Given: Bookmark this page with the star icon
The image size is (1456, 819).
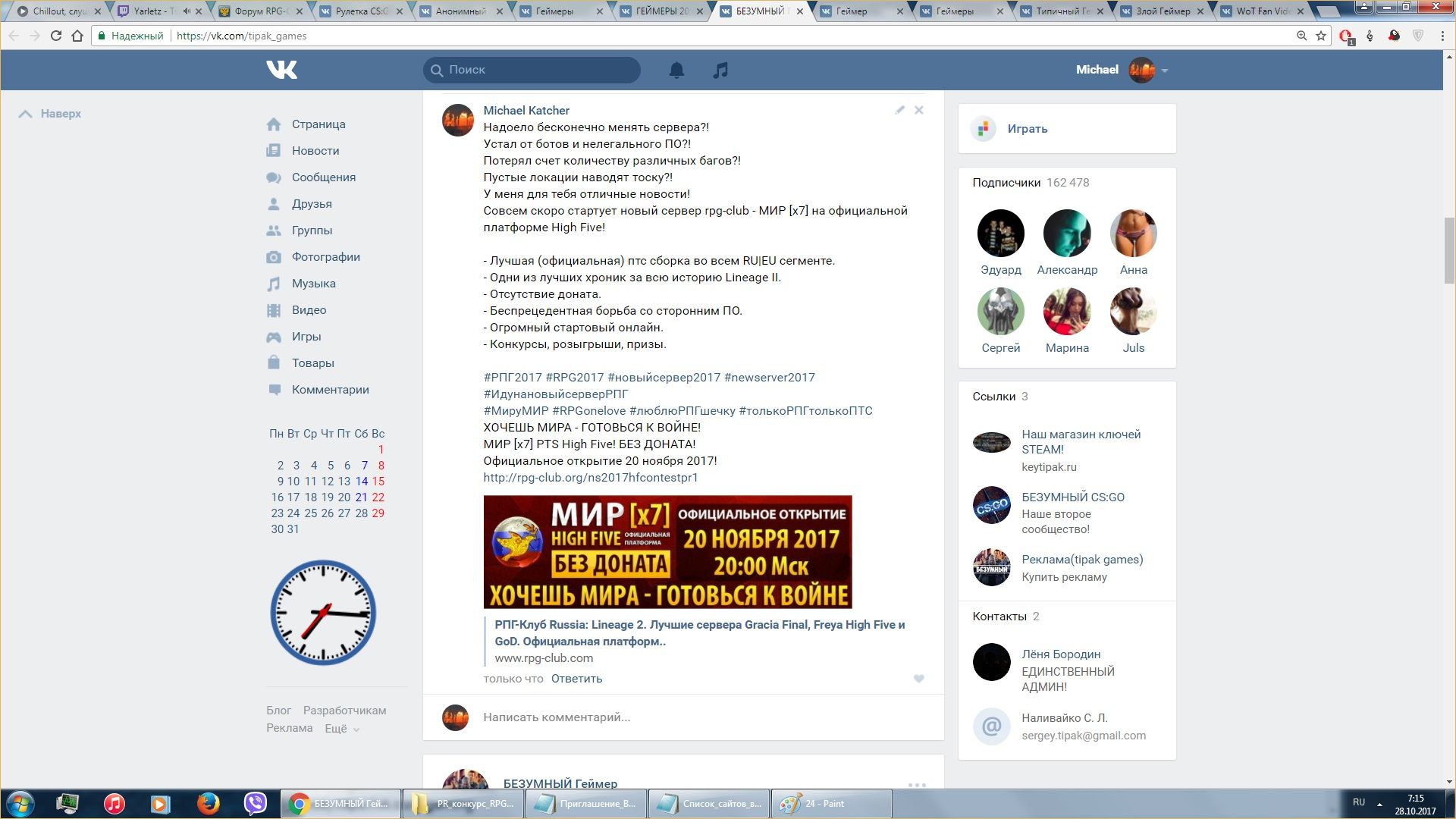Looking at the screenshot, I should click(x=1321, y=36).
